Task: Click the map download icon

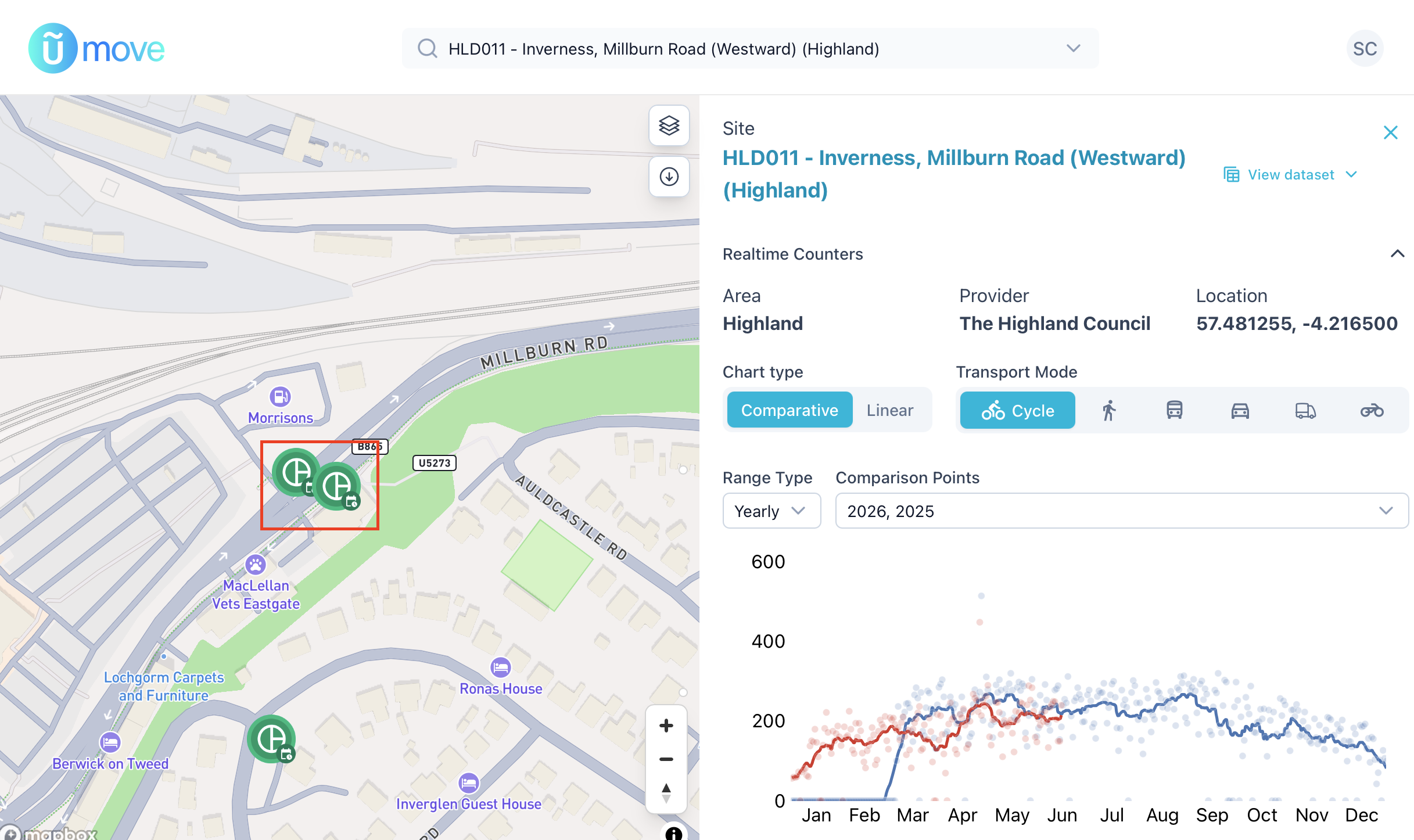Action: 669,177
